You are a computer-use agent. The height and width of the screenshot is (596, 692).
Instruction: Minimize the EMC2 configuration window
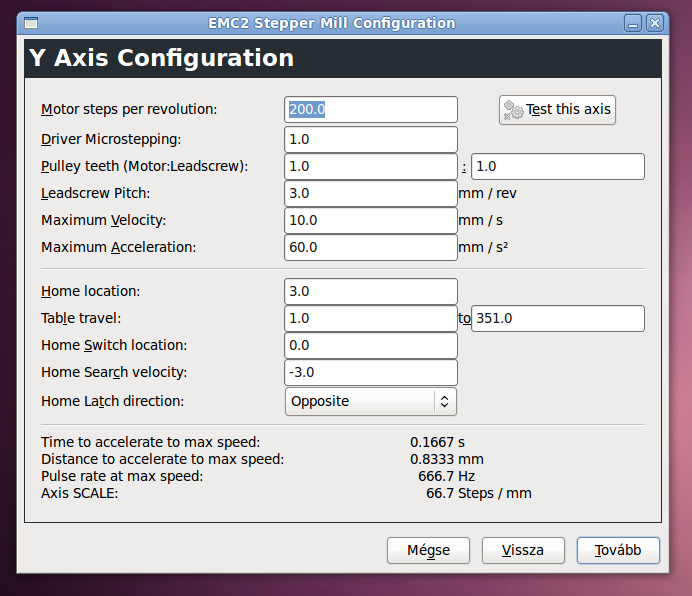click(632, 22)
